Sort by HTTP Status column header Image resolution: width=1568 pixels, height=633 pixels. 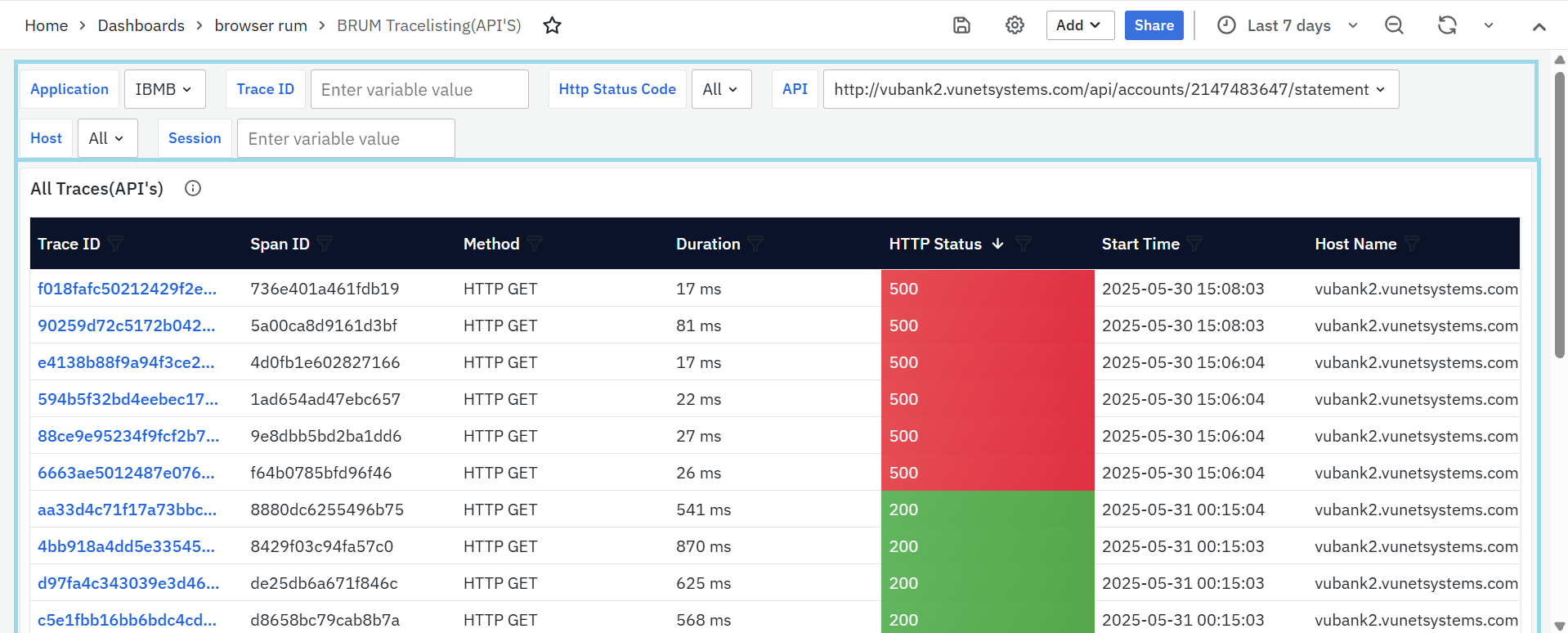coord(935,244)
